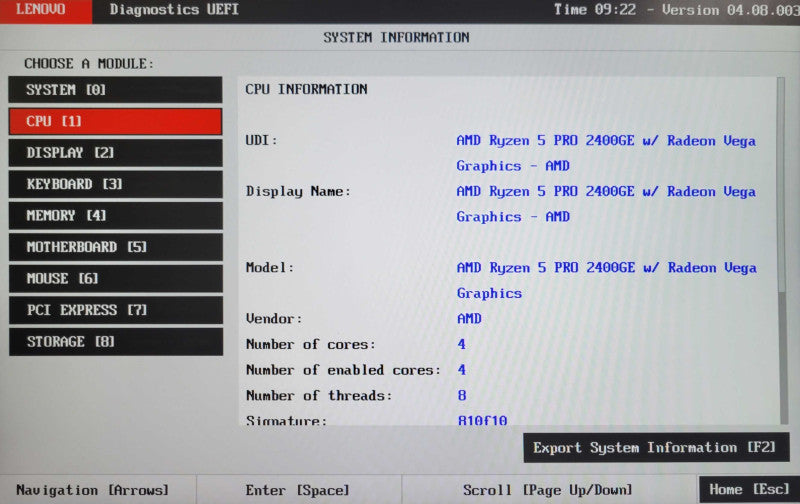Viewport: 800px width, 504px height.
Task: Click the Display Name label
Action: (x=298, y=191)
